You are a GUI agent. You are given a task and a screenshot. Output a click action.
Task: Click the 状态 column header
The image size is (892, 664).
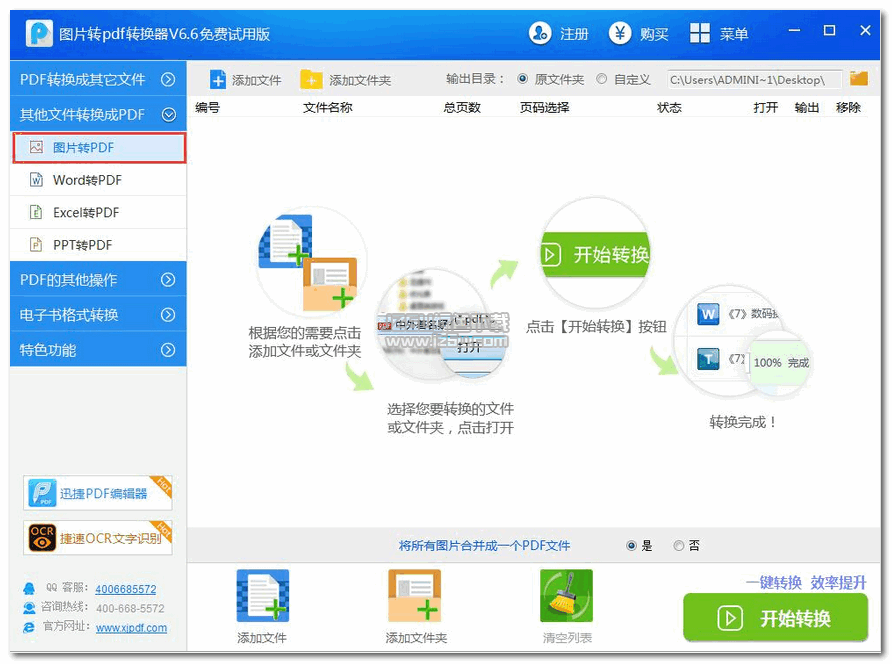click(x=669, y=107)
